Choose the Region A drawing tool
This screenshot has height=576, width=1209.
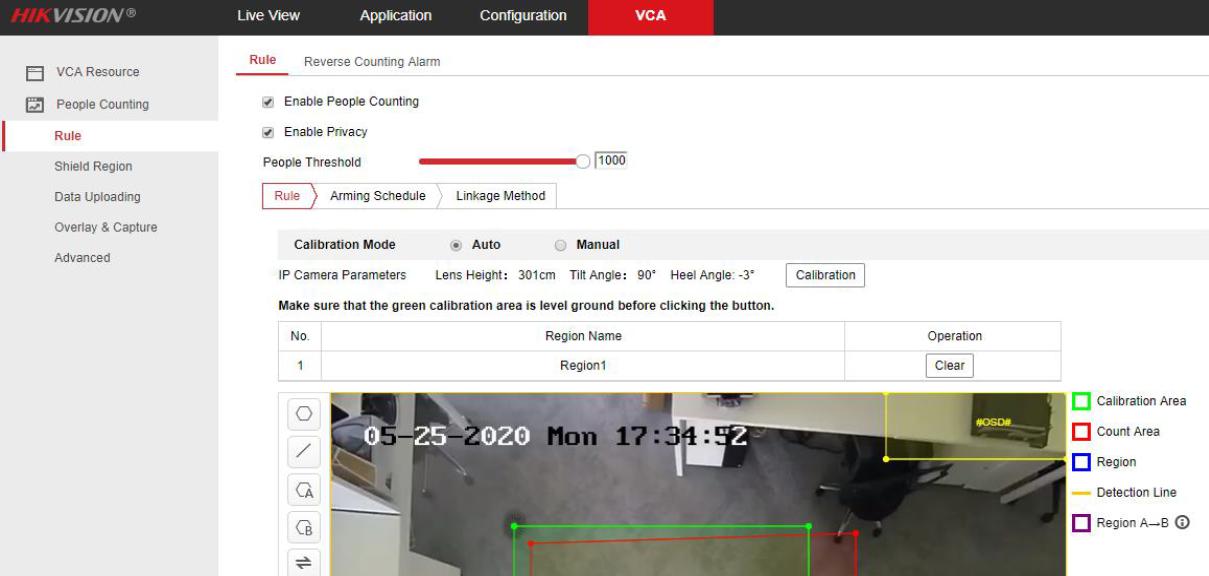pos(304,490)
